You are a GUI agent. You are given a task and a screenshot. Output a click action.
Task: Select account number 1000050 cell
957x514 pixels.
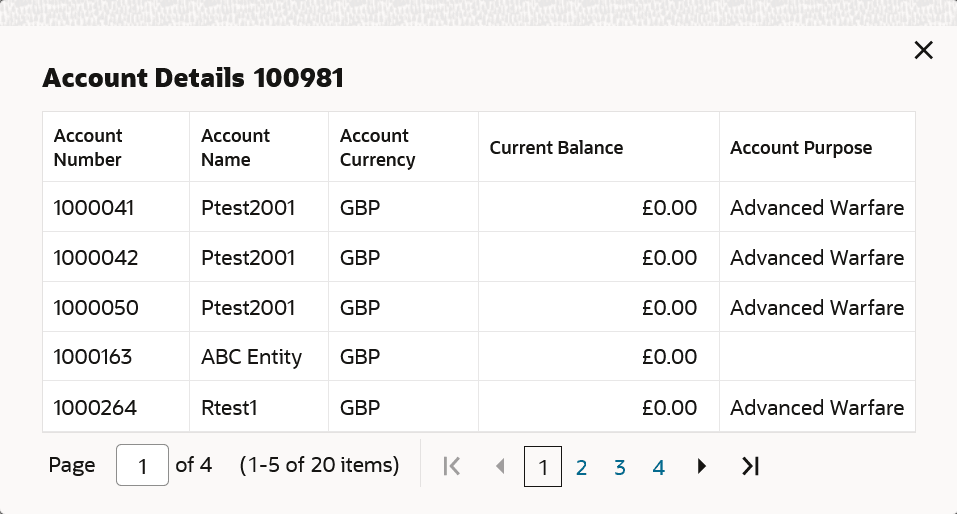click(96, 308)
